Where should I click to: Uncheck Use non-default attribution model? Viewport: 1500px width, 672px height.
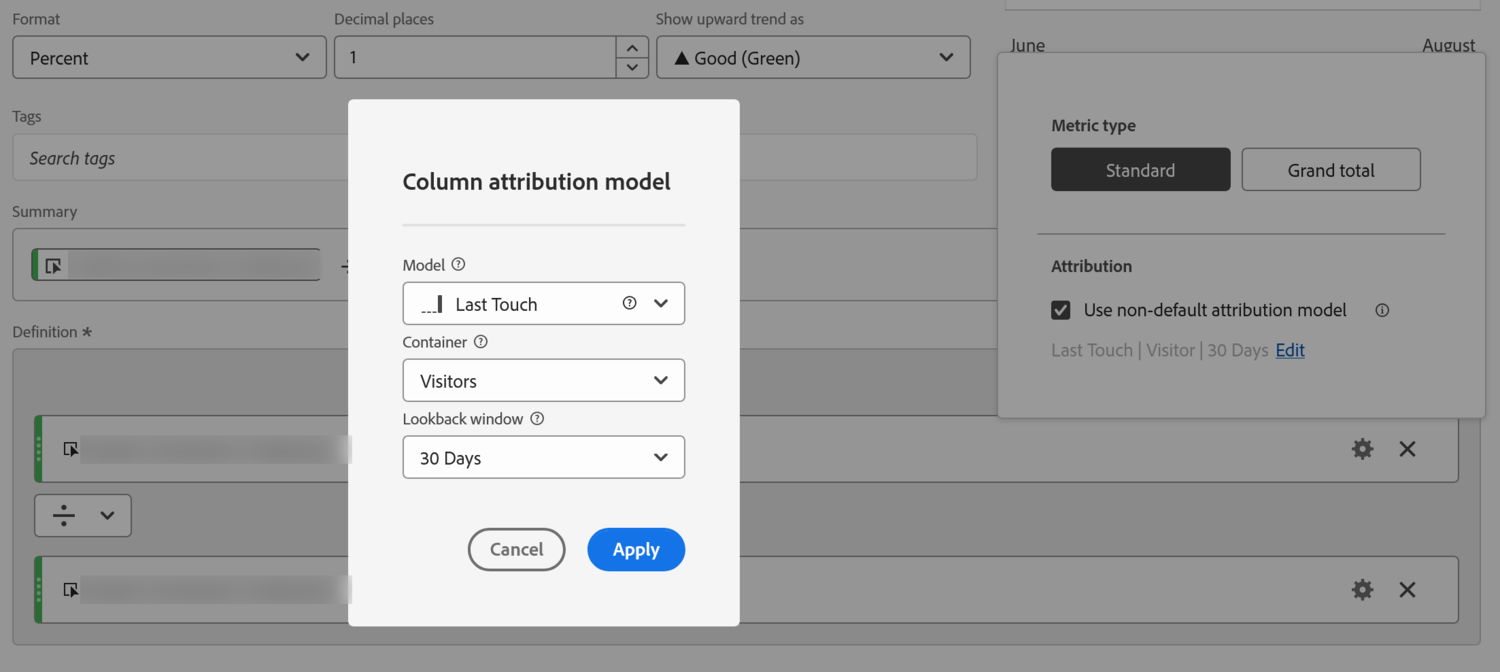[x=1061, y=310]
